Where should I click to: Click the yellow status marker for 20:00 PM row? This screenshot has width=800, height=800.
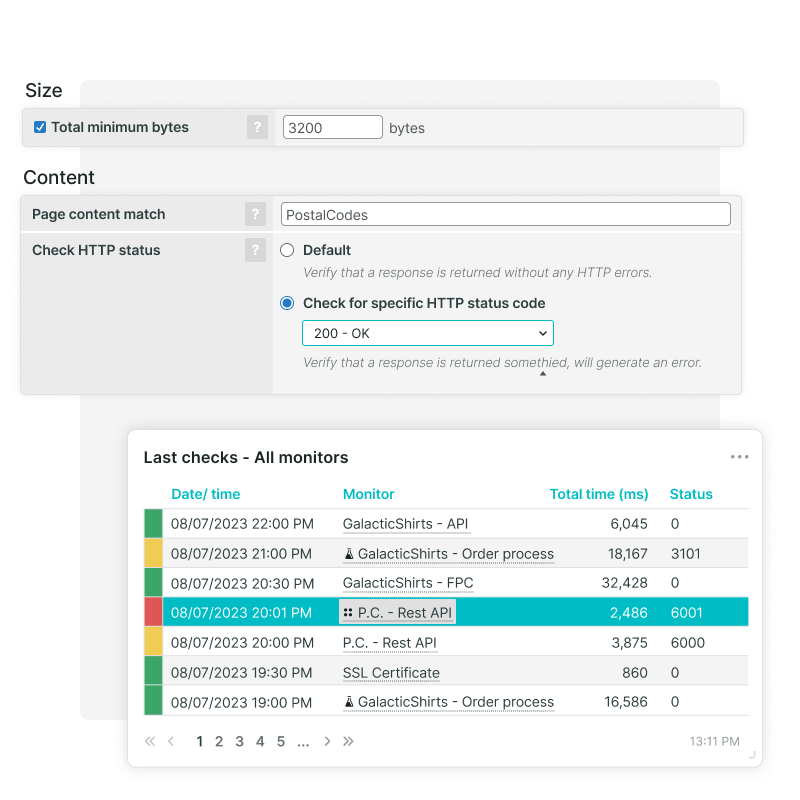(x=153, y=642)
